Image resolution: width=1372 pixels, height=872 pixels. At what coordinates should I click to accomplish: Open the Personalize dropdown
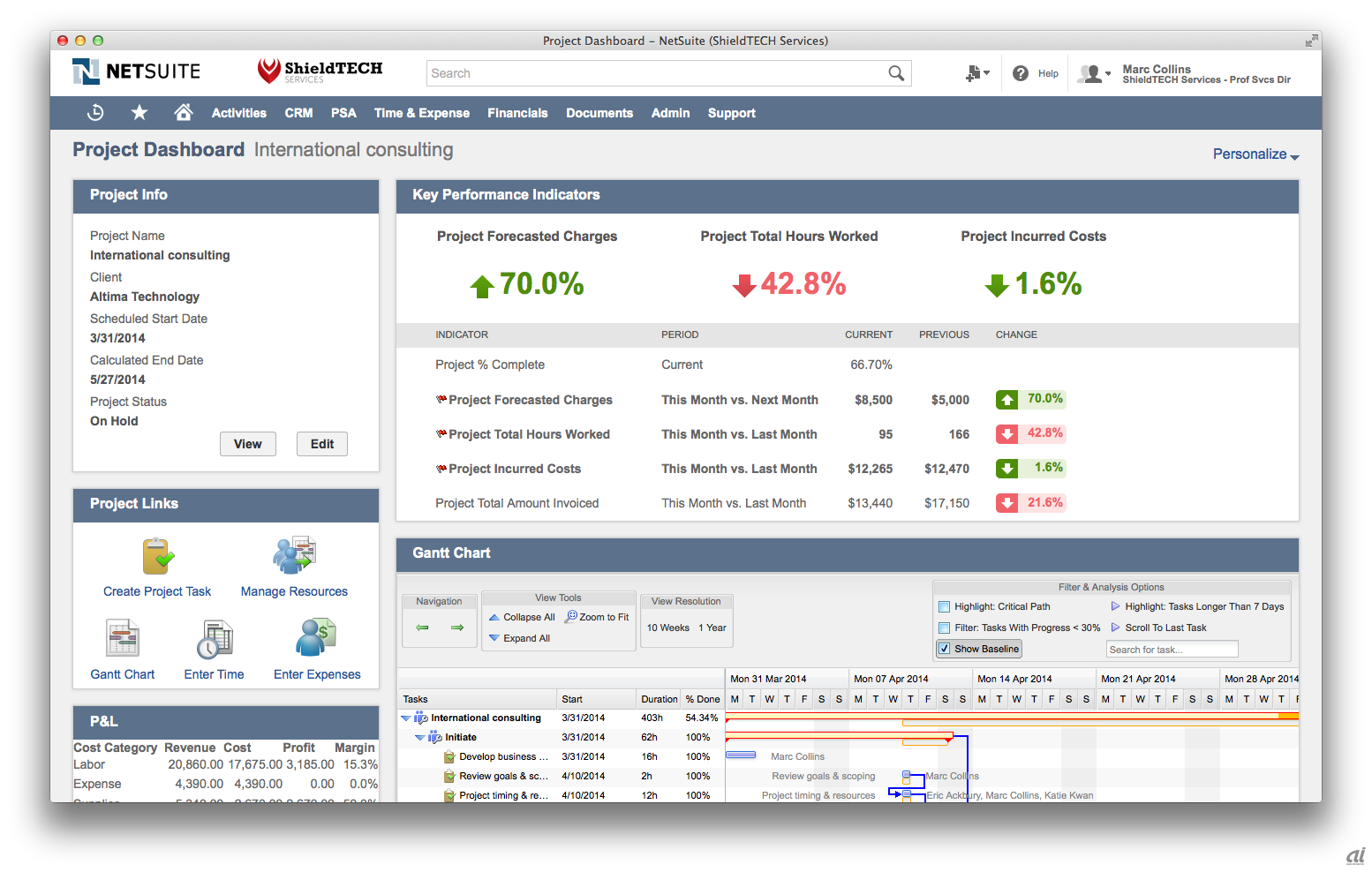(1255, 154)
